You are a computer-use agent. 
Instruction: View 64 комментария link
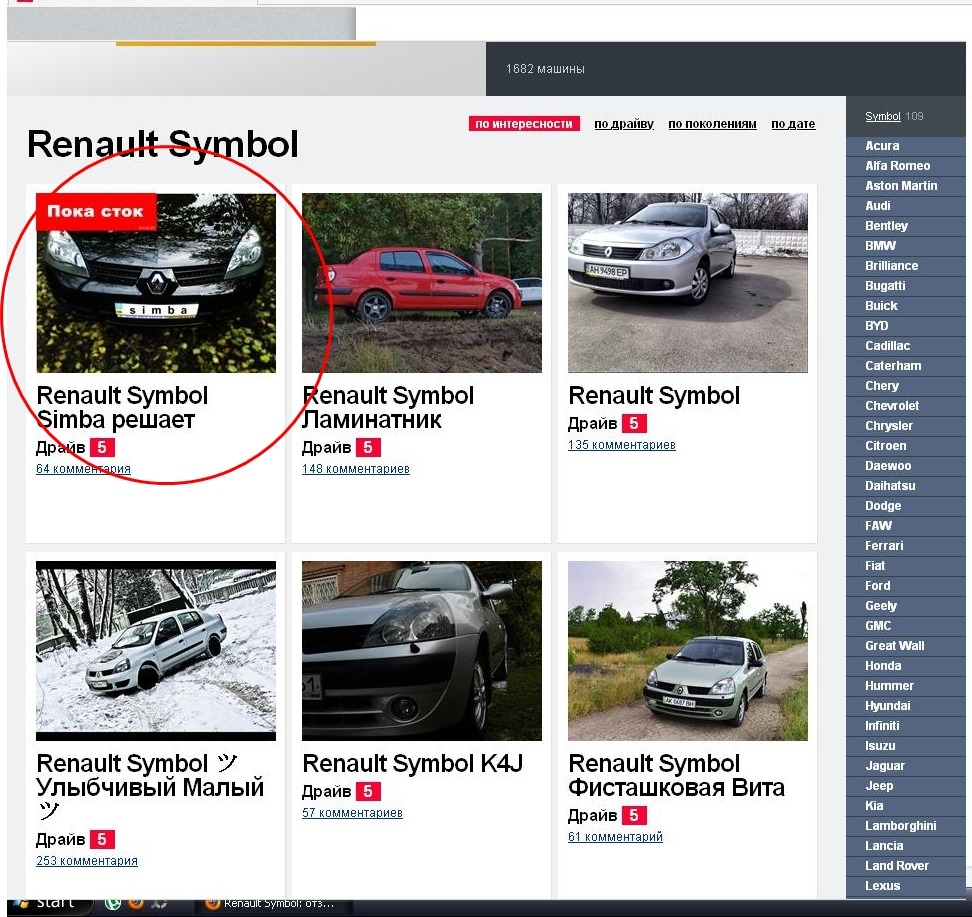click(x=83, y=469)
